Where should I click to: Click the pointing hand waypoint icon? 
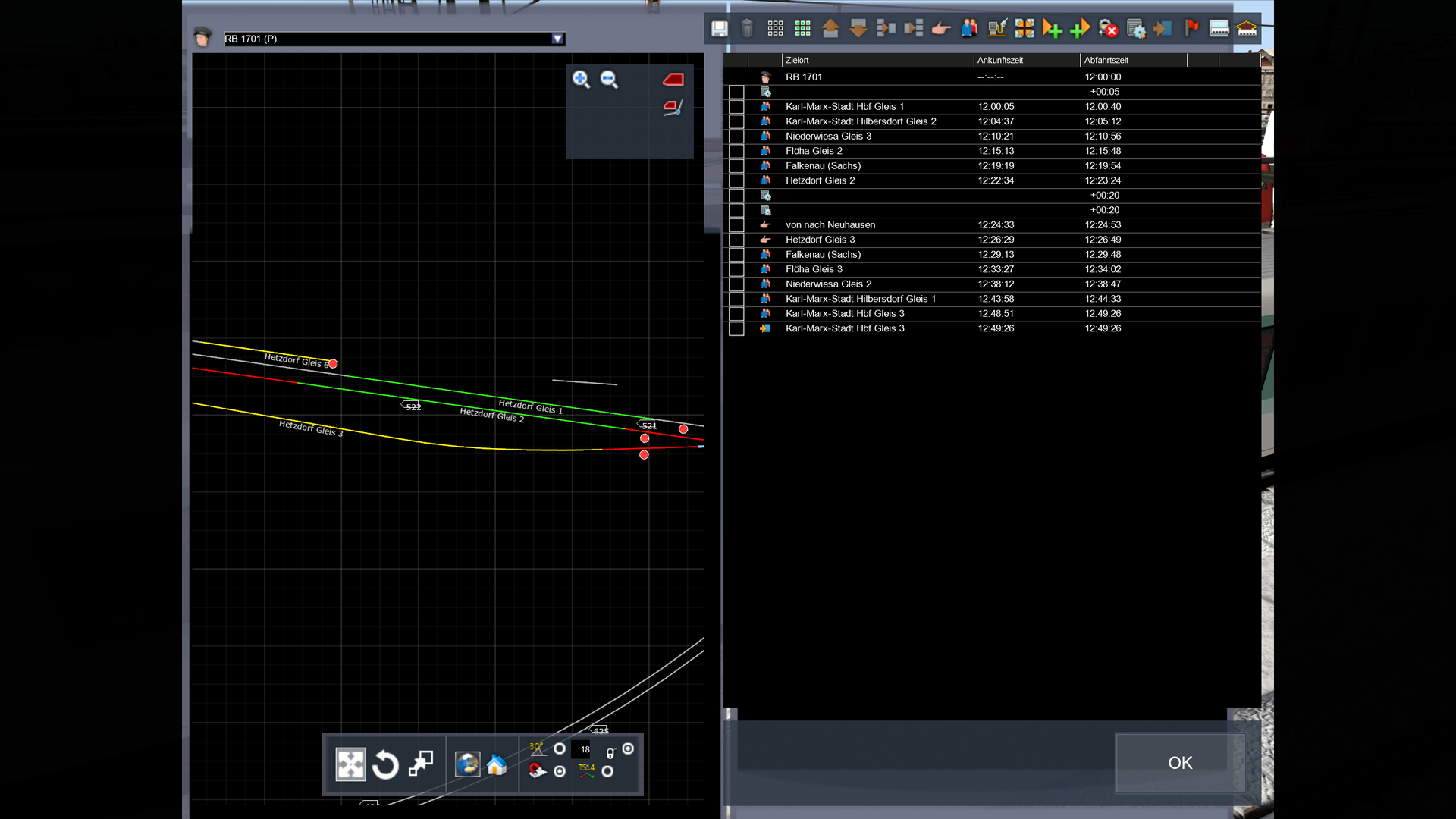point(941,29)
